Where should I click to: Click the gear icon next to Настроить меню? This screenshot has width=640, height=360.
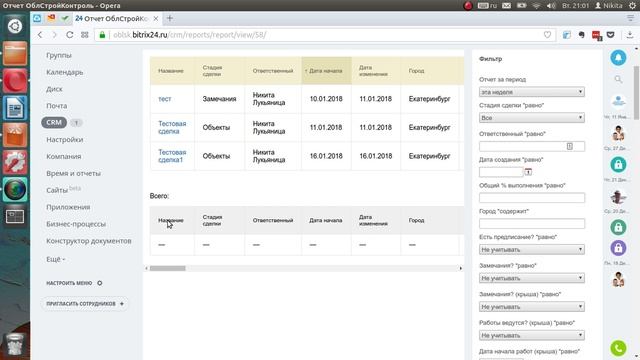[x=100, y=283]
